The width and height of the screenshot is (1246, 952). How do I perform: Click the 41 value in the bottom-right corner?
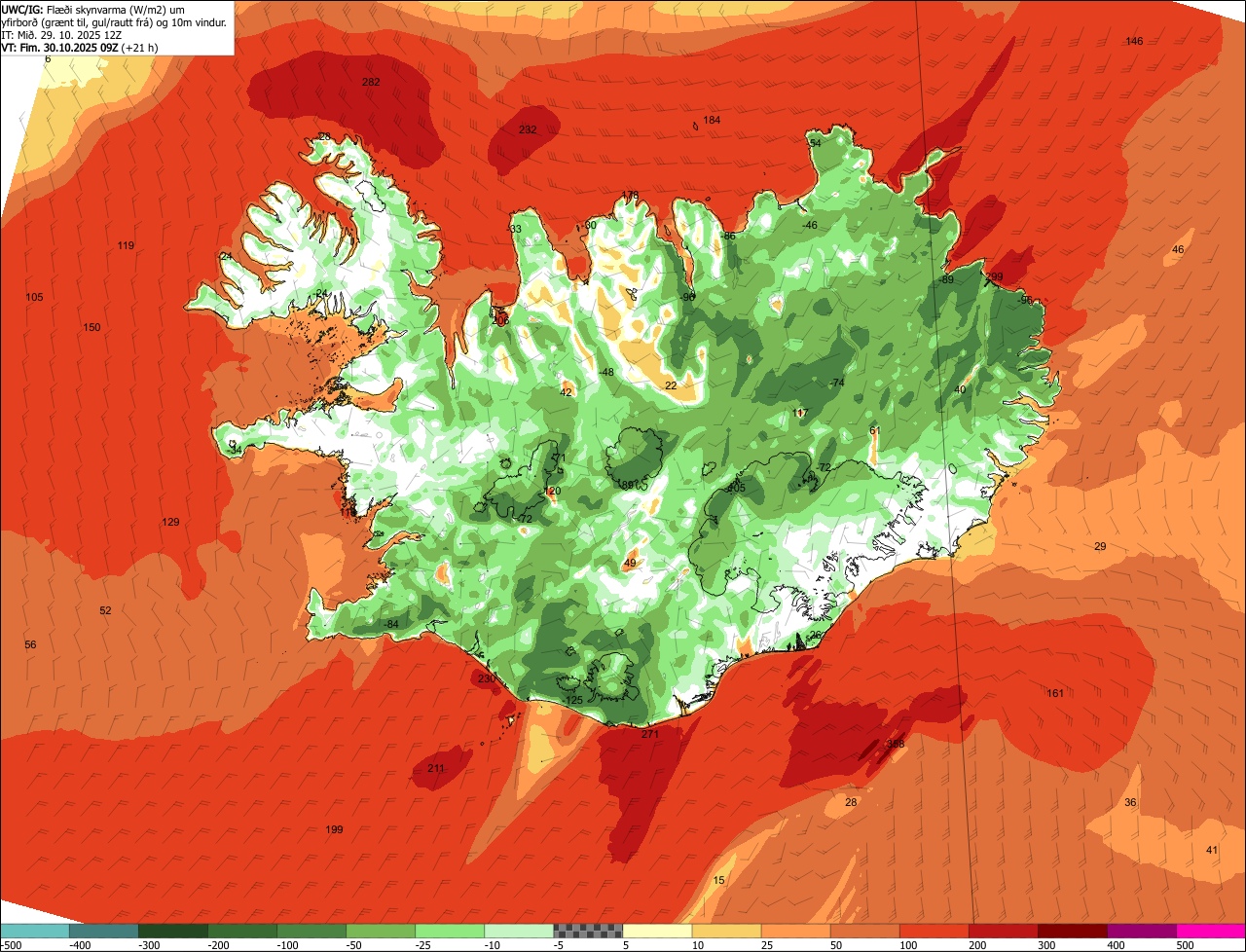[1212, 850]
